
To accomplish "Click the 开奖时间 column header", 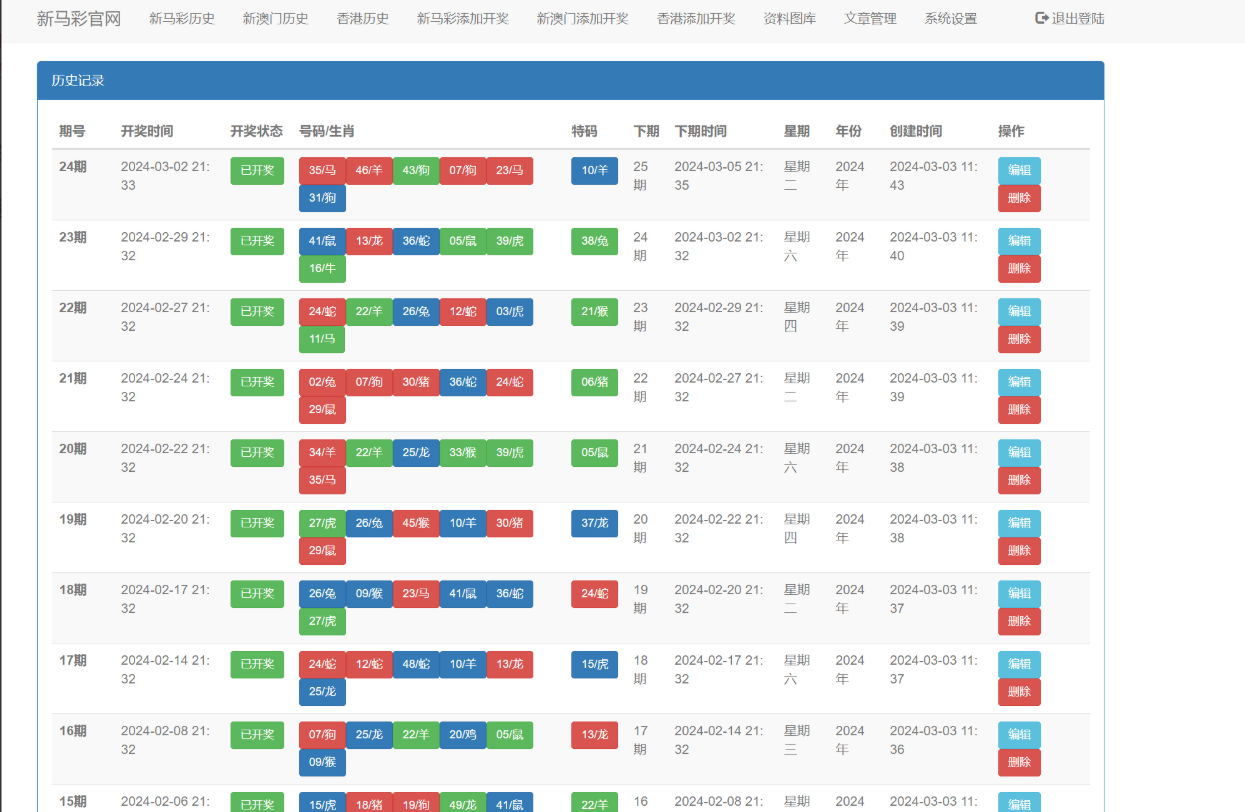I will tap(147, 131).
